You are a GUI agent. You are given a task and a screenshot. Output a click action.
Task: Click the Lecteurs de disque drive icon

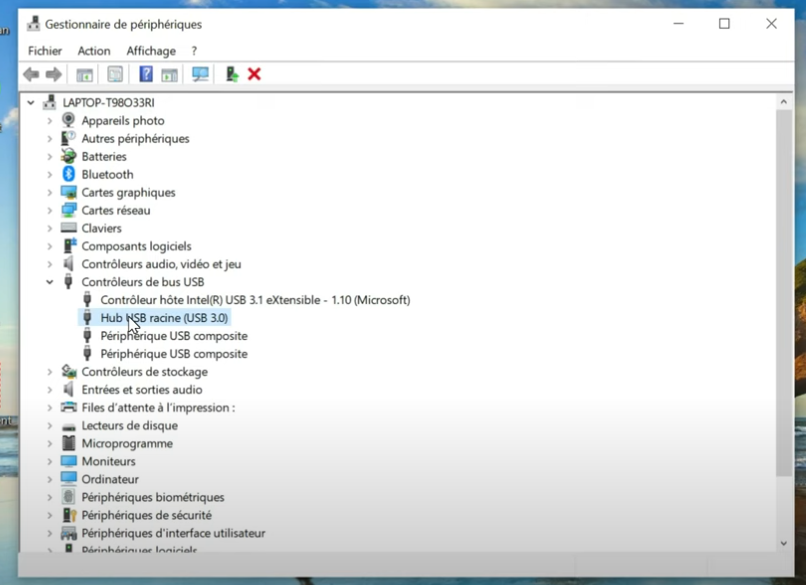[68, 427]
